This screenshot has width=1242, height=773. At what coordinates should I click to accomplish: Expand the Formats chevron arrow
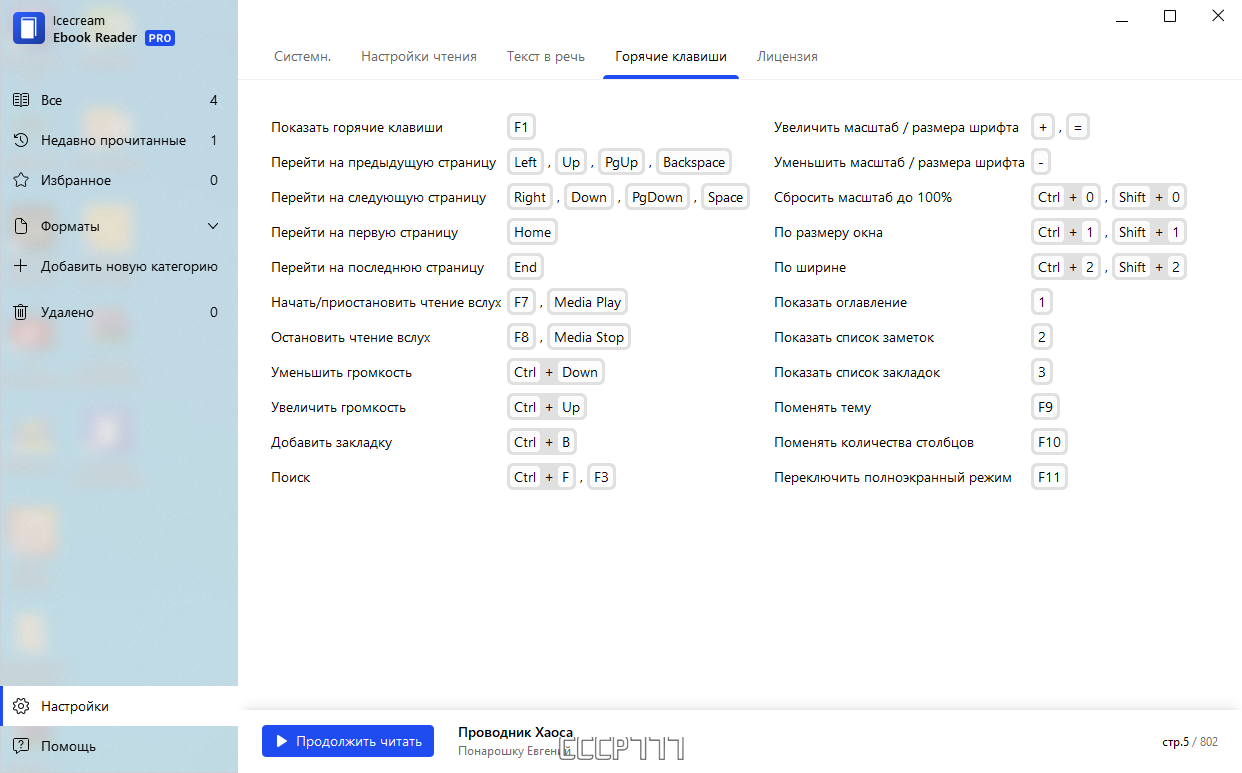[x=213, y=226]
